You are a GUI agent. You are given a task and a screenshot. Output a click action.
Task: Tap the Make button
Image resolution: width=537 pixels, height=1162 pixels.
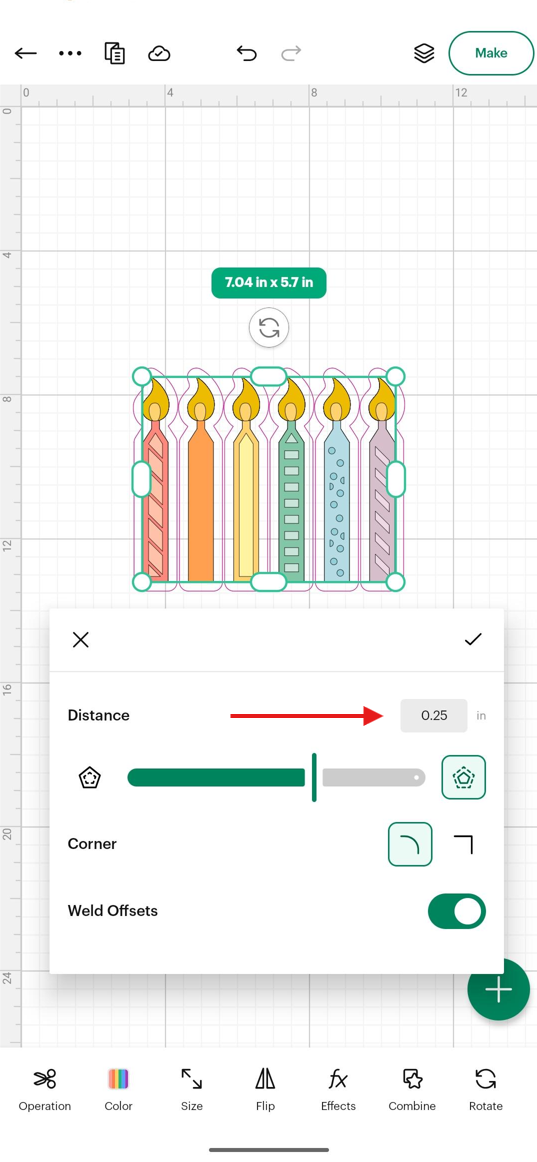491,53
